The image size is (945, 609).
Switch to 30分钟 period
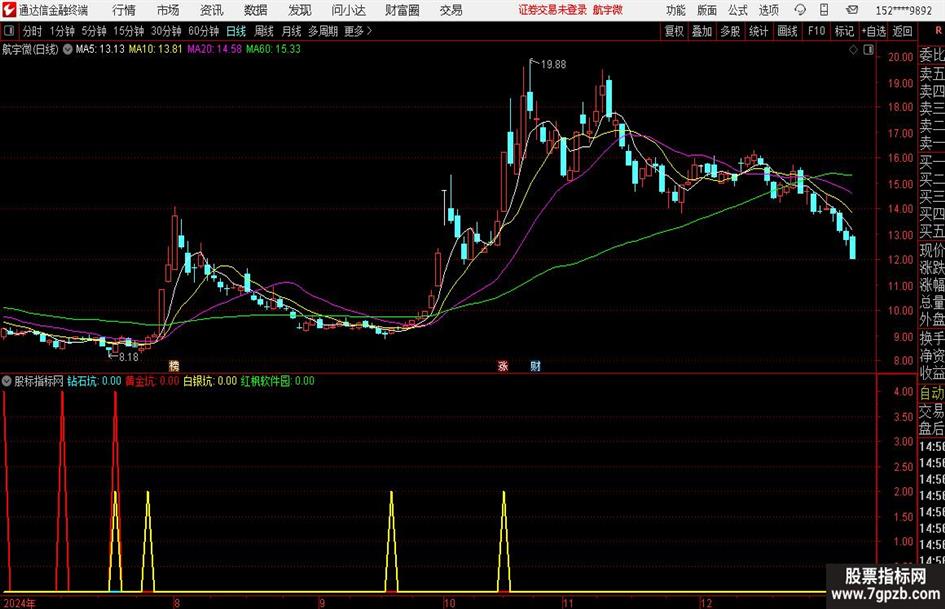pyautogui.click(x=166, y=31)
